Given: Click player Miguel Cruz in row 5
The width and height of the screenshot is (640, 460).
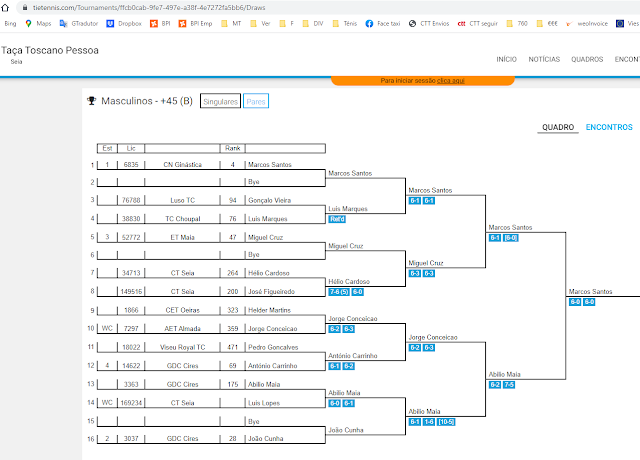Looking at the screenshot, I should click(265, 237).
